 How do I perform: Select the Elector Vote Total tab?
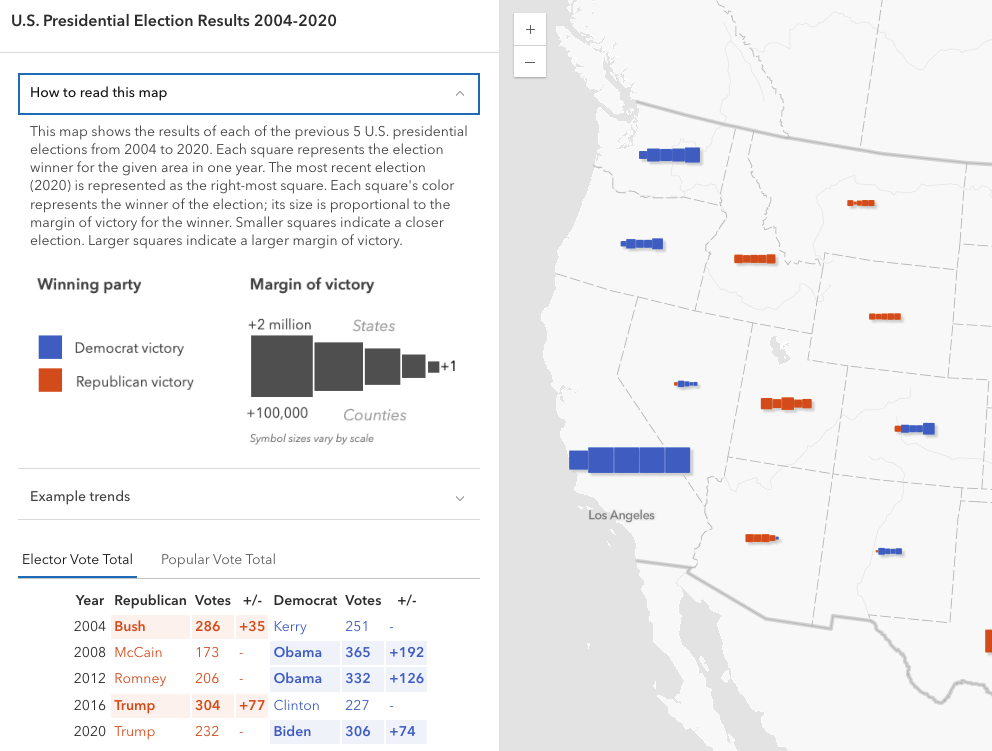coord(77,559)
